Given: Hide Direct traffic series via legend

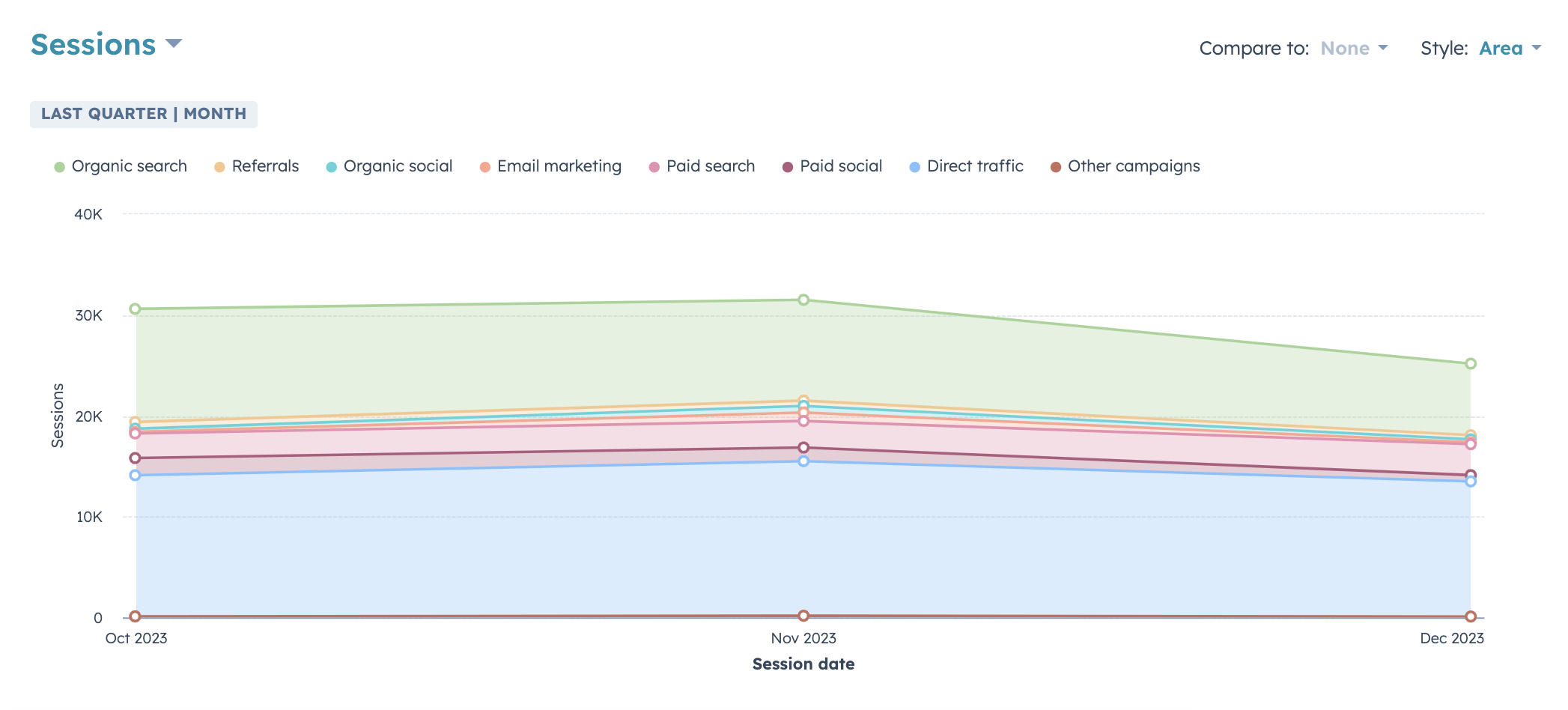Looking at the screenshot, I should [x=975, y=166].
